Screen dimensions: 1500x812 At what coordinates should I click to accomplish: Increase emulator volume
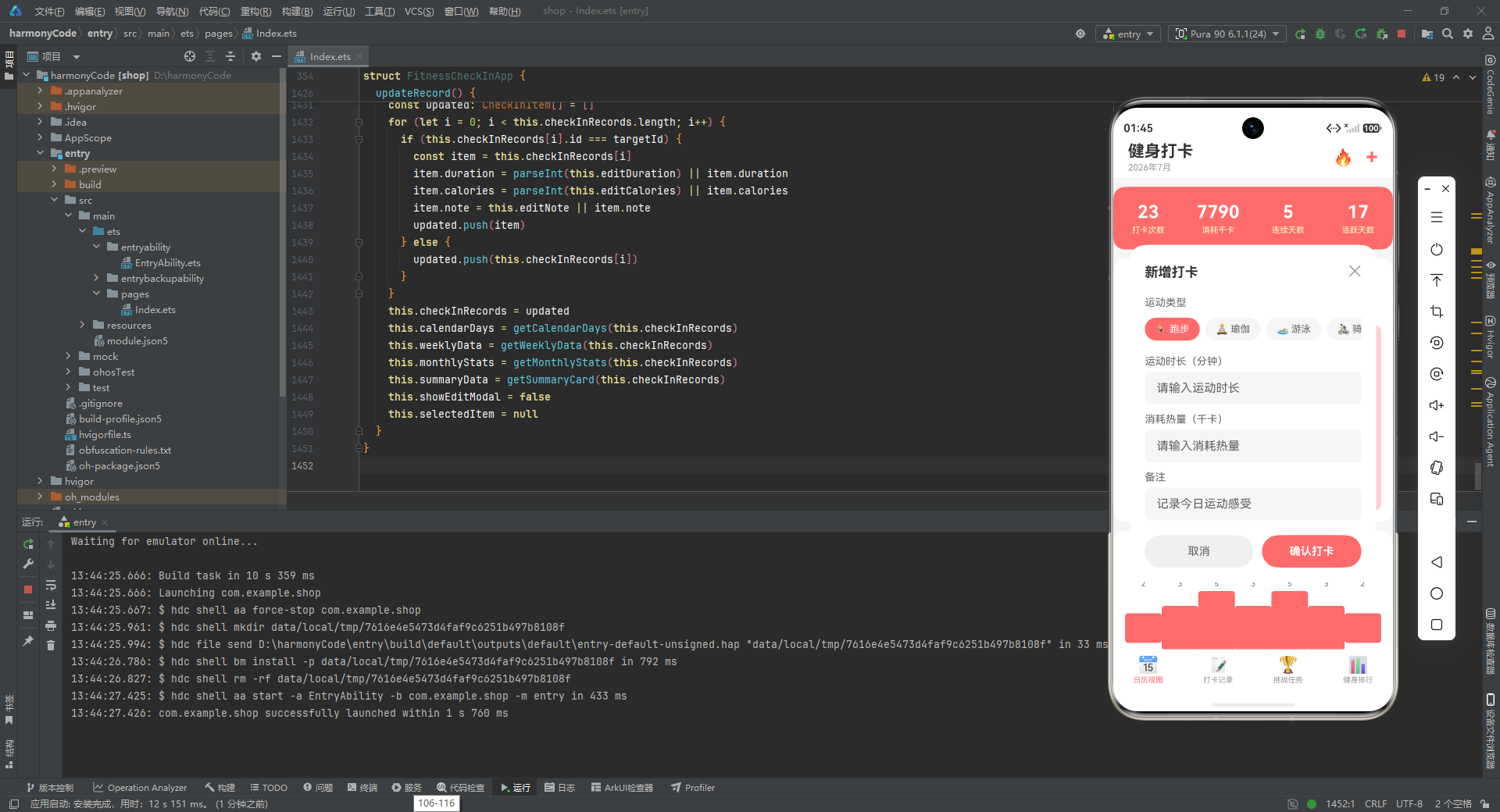(x=1436, y=405)
